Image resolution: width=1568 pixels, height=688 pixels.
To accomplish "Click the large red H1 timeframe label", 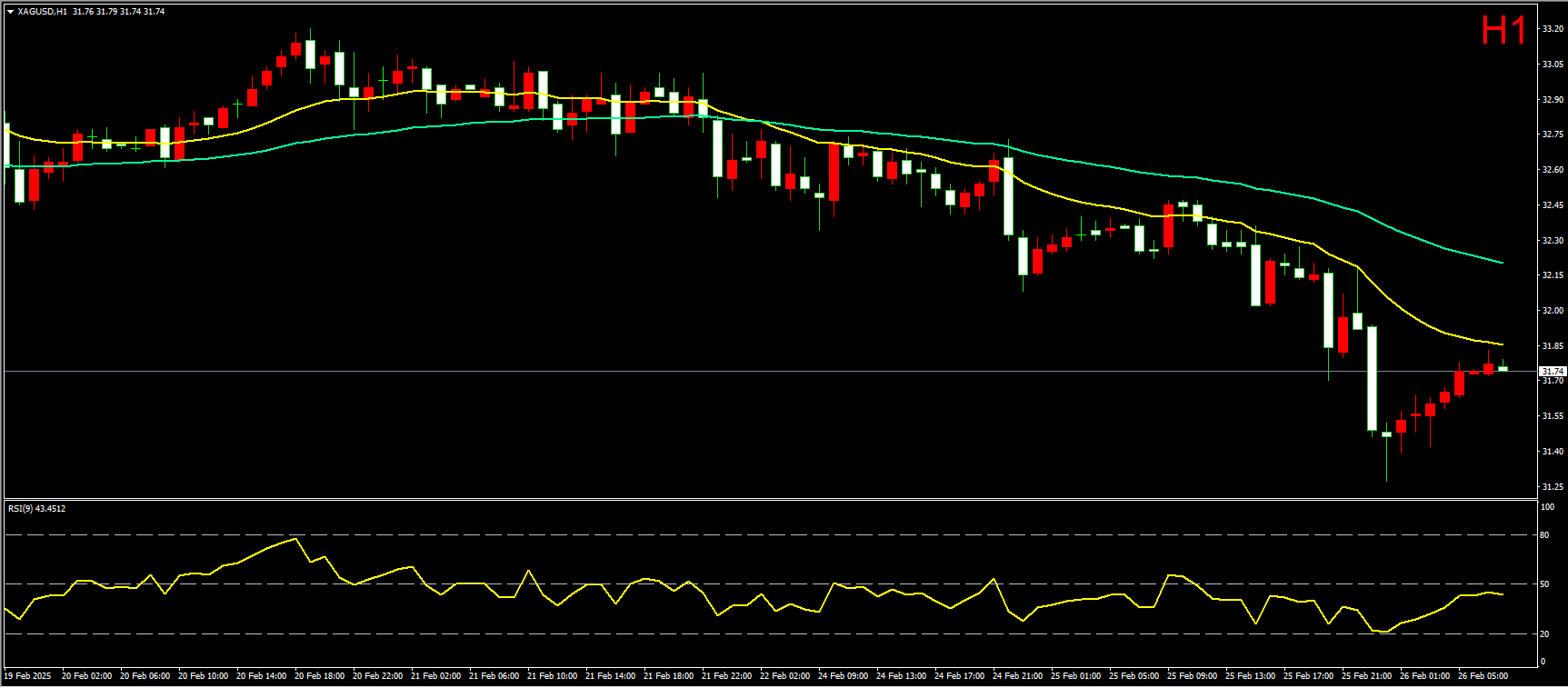I will [1503, 31].
